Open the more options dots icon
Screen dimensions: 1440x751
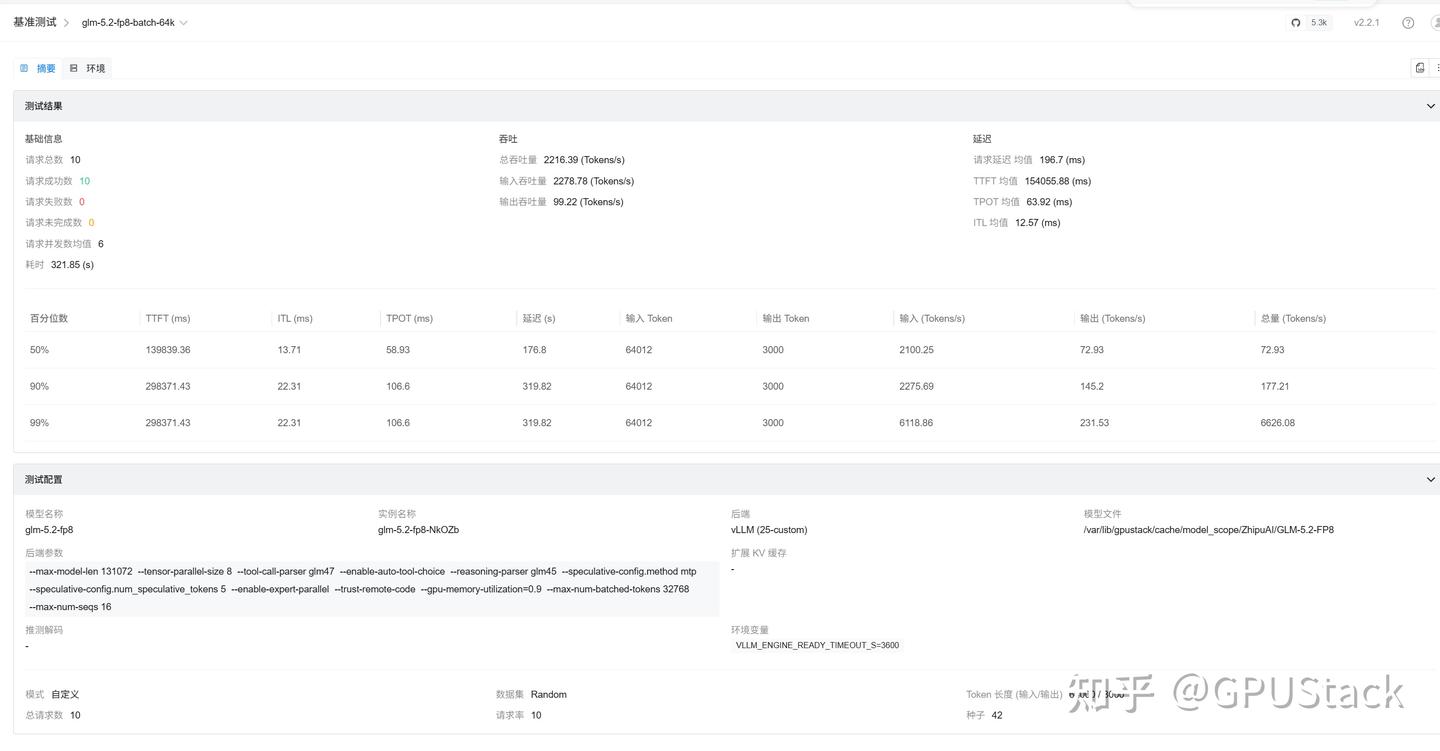1437,68
